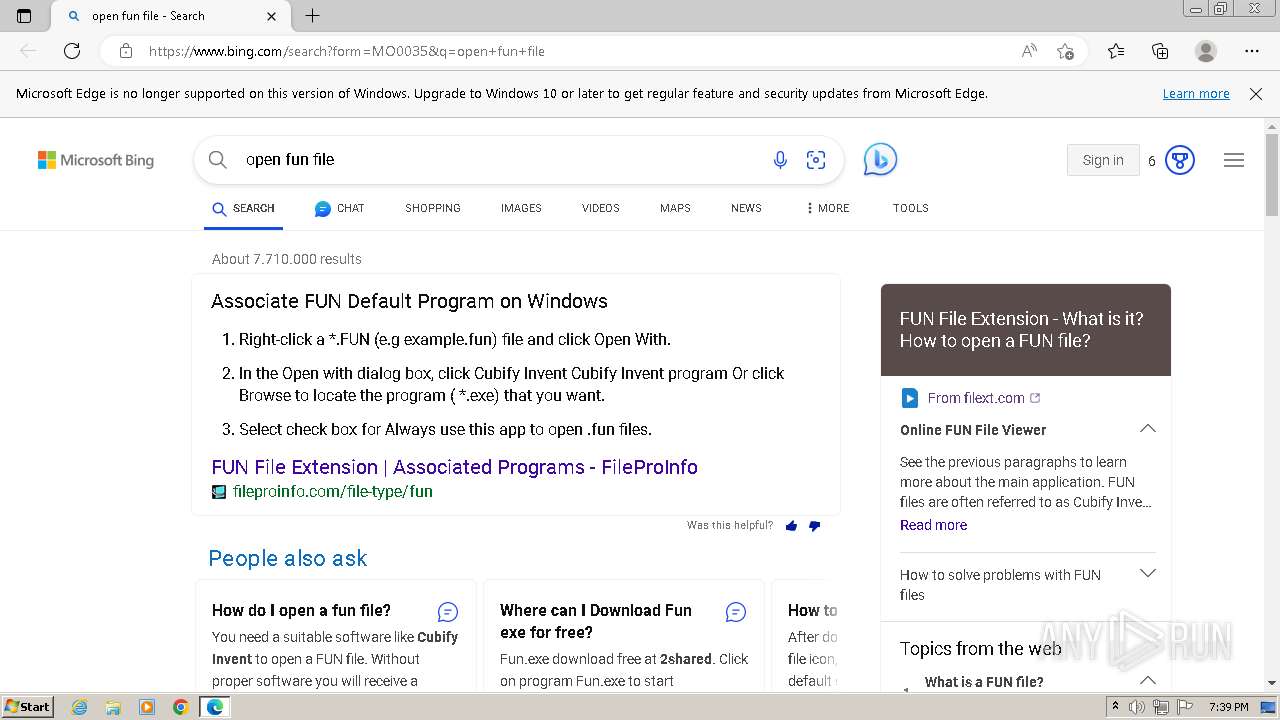Open Bing Chat bubble icon
The height and width of the screenshot is (720, 1280).
[880, 160]
